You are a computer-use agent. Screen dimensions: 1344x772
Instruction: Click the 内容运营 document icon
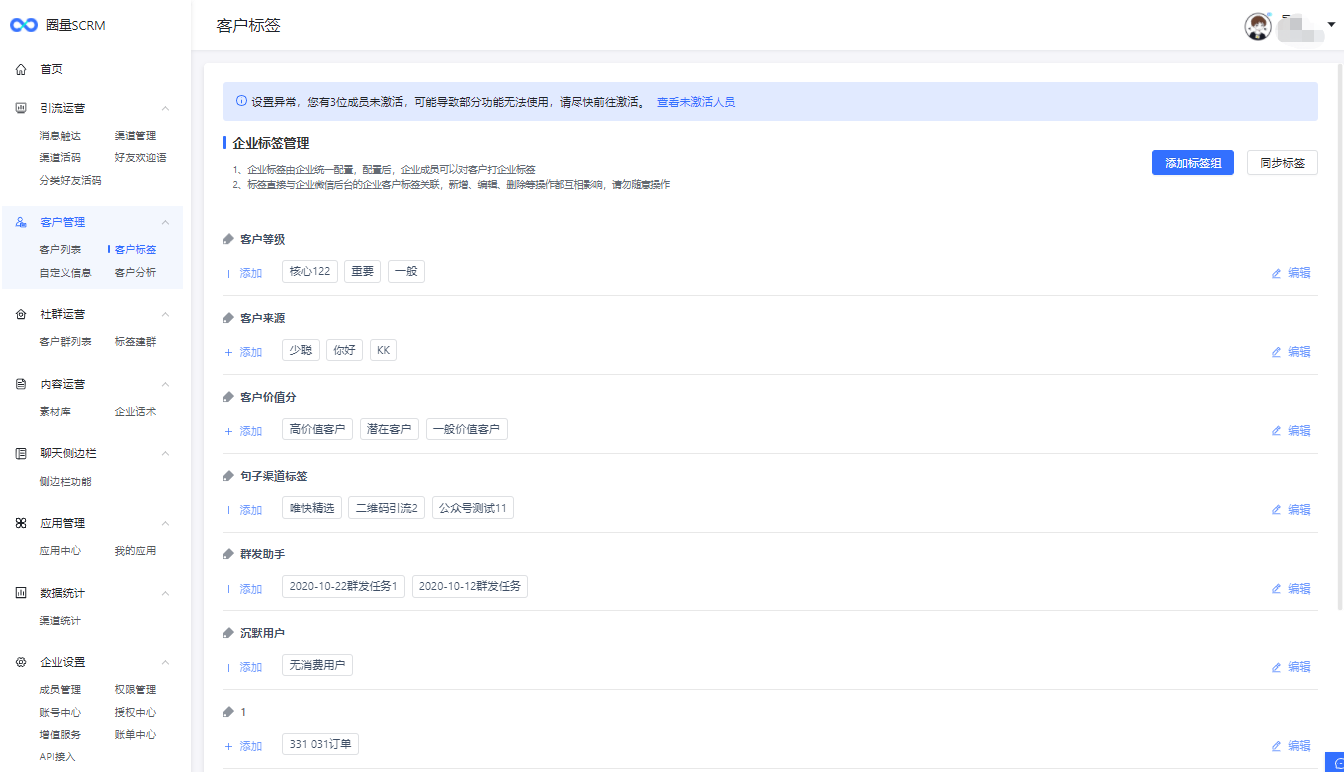21,384
